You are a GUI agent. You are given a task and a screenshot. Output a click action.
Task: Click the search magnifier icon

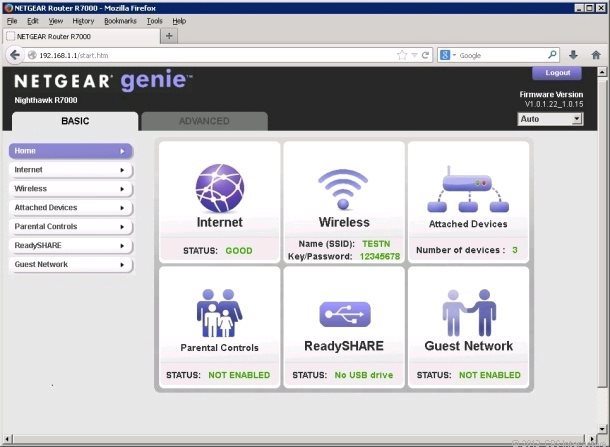tap(552, 55)
